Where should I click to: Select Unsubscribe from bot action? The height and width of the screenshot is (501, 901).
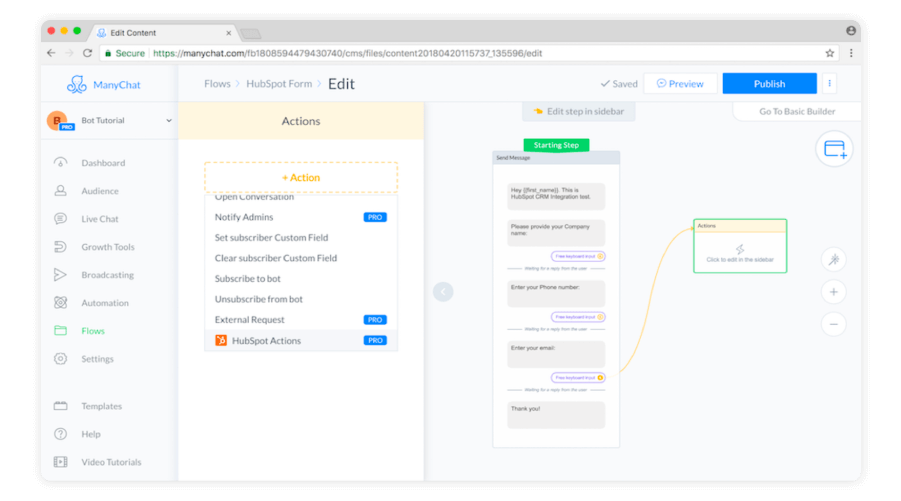pos(301,299)
